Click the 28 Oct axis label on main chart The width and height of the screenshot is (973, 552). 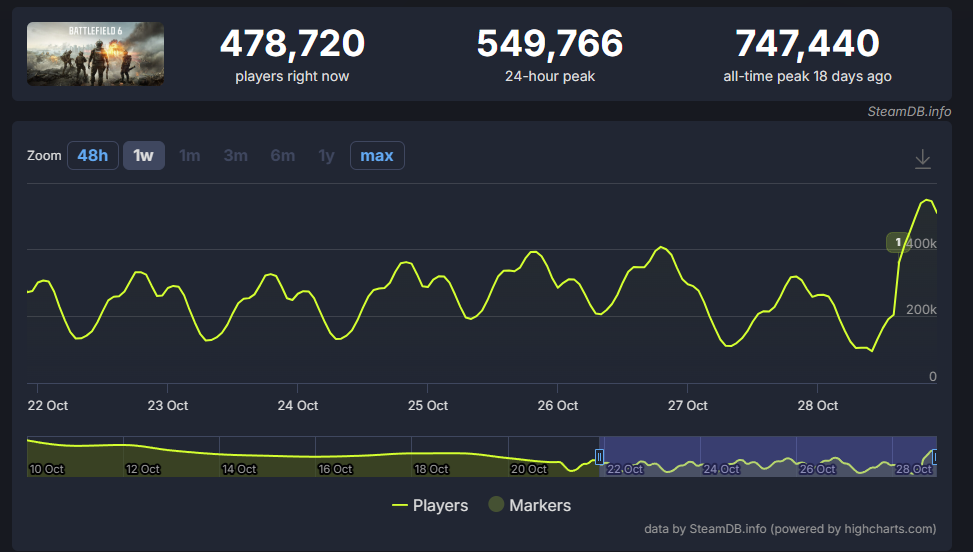(818, 406)
